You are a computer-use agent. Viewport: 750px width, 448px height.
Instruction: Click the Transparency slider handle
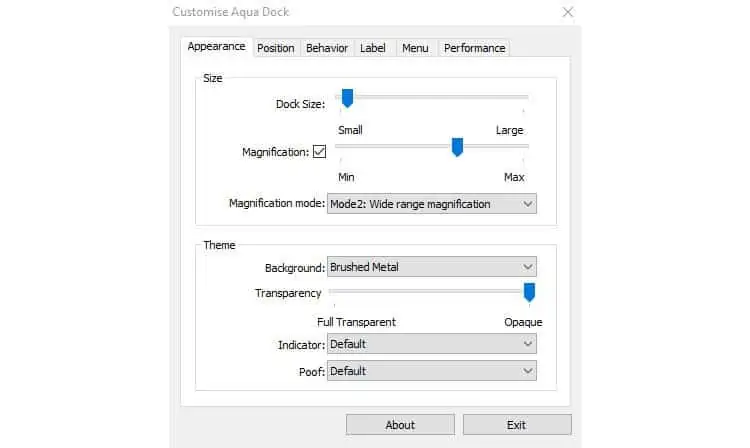529,293
